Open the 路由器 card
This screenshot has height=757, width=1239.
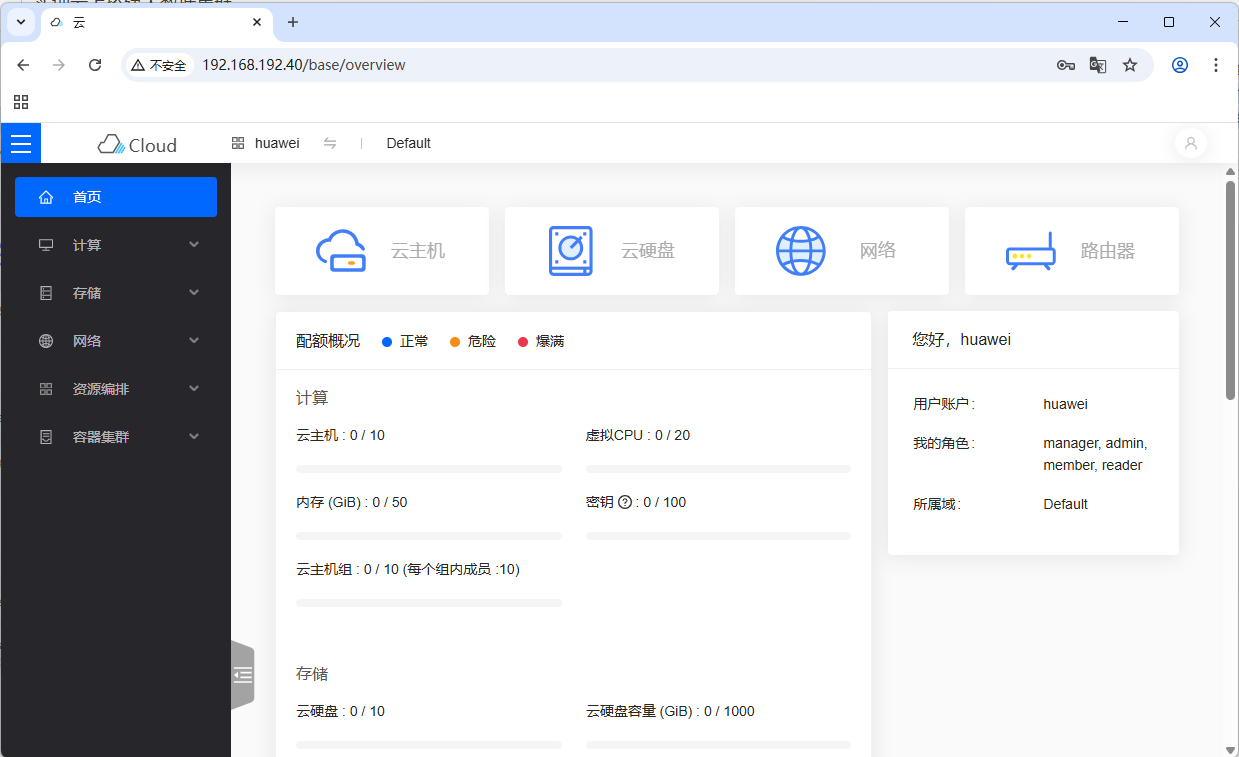(1072, 251)
